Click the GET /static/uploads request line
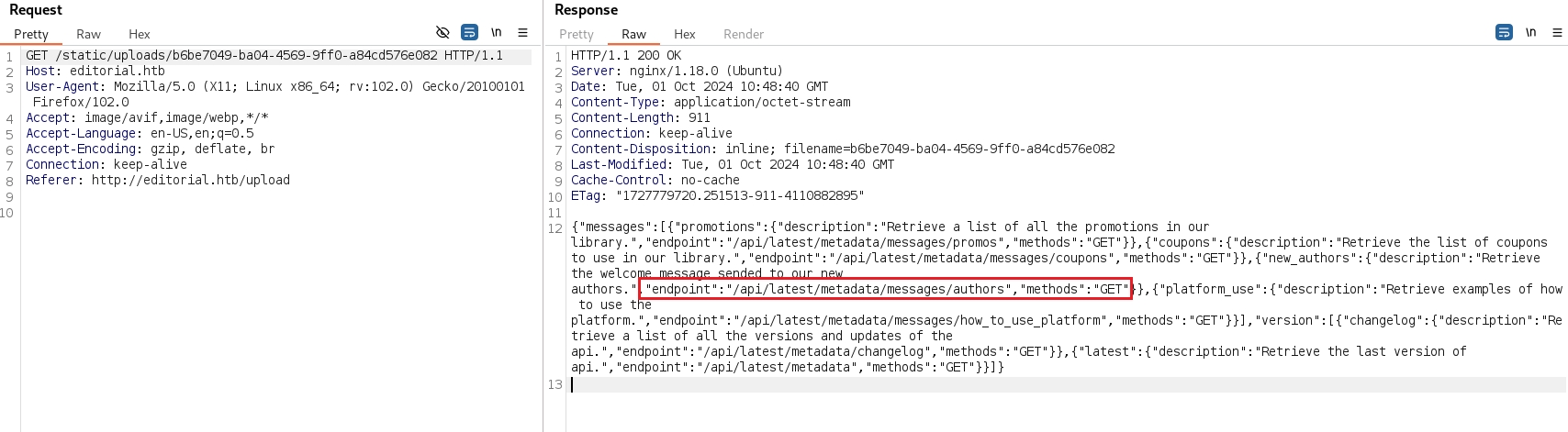The width and height of the screenshot is (1568, 432). pyautogui.click(x=264, y=56)
